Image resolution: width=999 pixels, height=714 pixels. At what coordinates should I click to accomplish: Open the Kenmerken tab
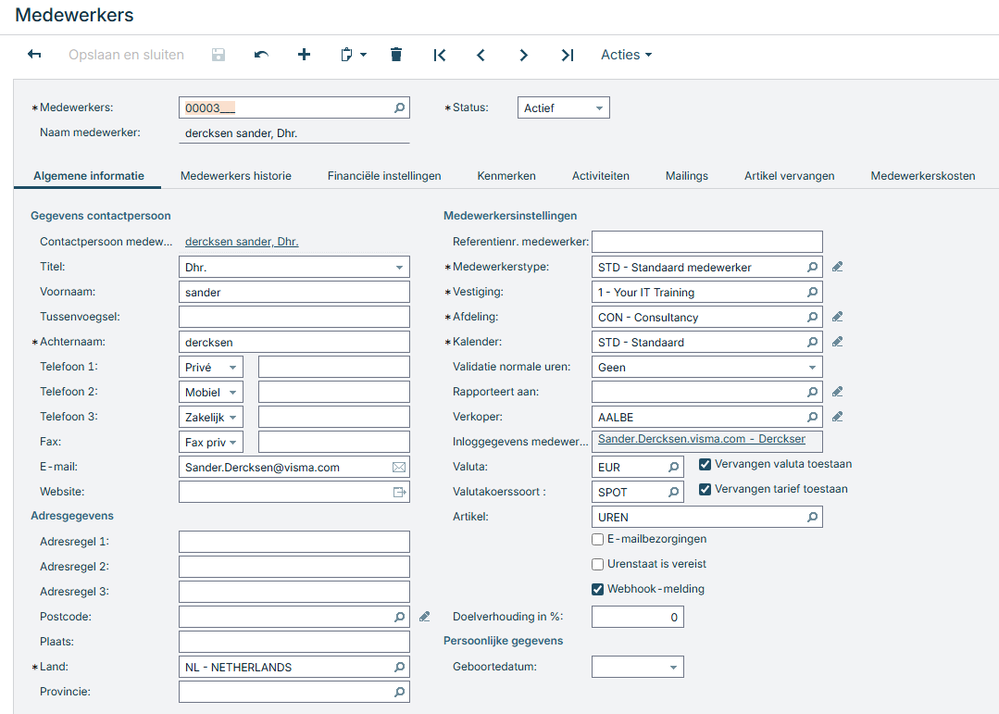507,176
